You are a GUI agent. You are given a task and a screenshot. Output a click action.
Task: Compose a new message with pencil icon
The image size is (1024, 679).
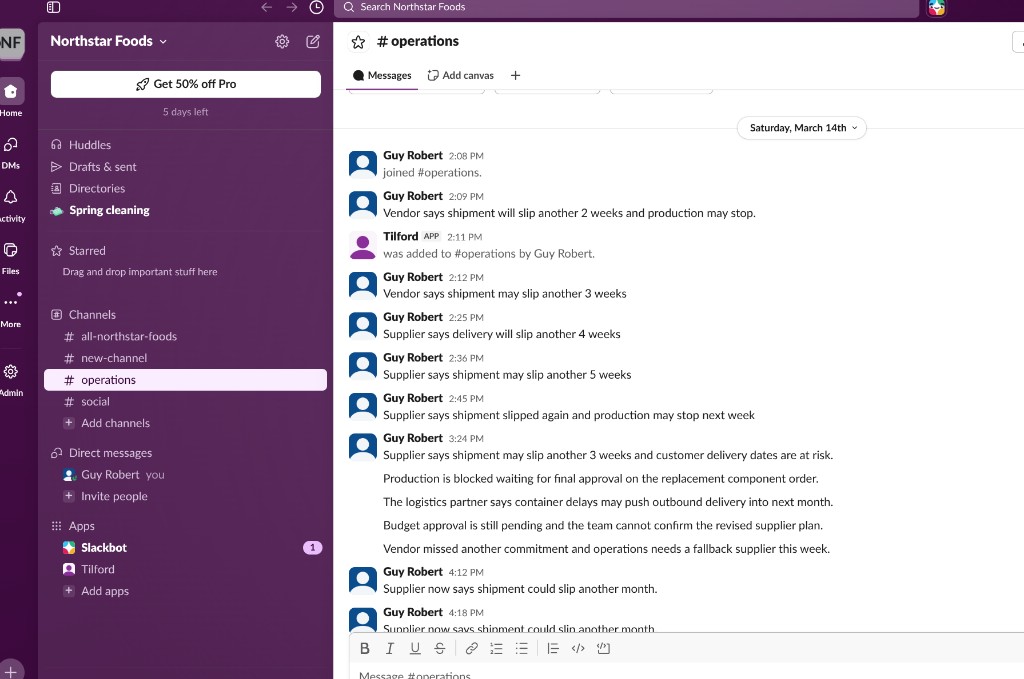[313, 42]
